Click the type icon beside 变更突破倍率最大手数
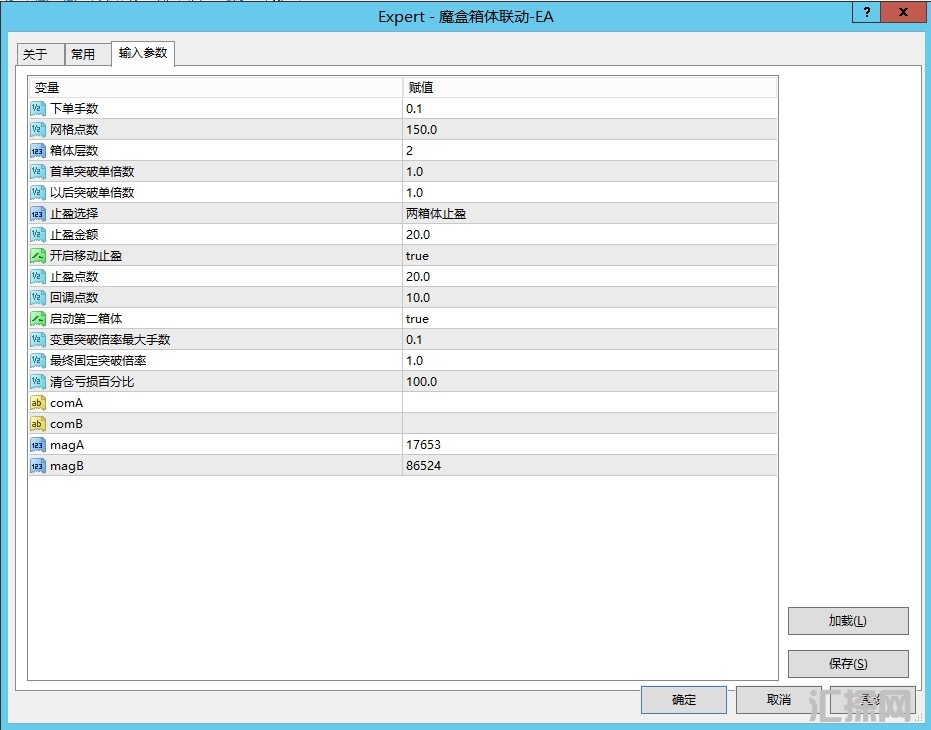The width and height of the screenshot is (931, 730). [x=37, y=340]
